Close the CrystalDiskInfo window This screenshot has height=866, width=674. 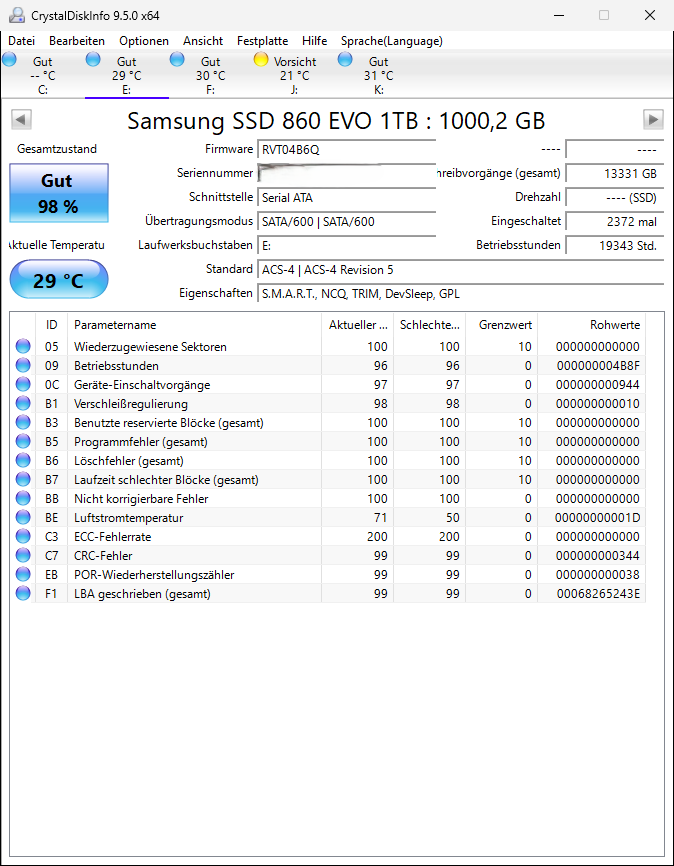tap(650, 15)
